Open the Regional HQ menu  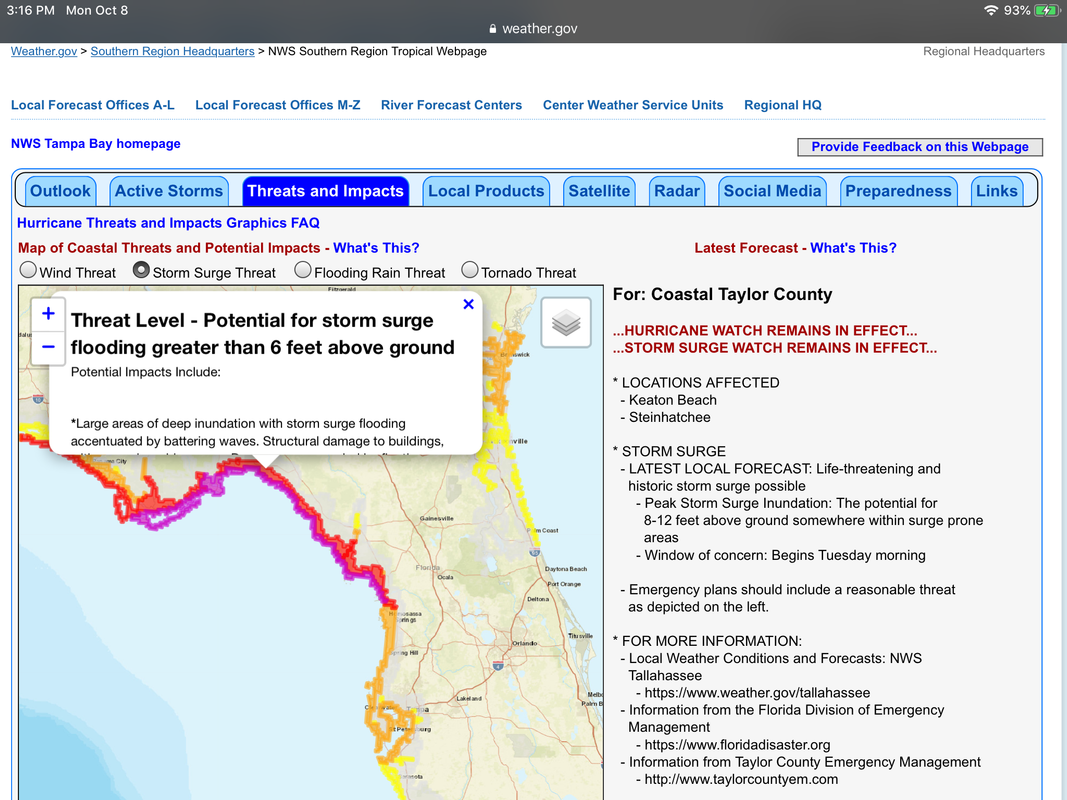(783, 105)
